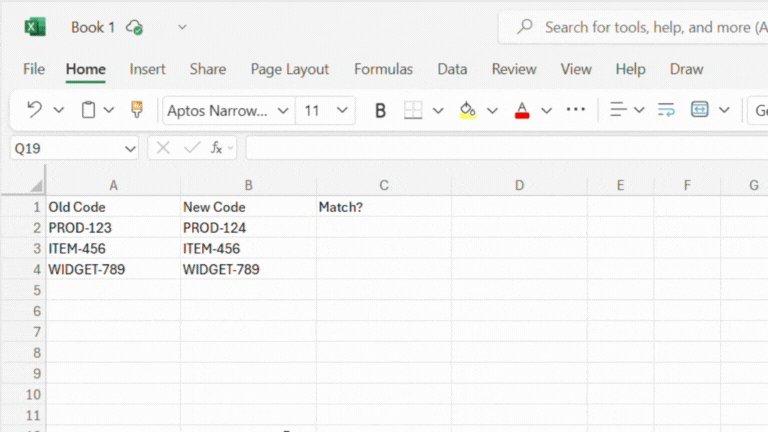This screenshot has height=432, width=768.
Task: Select ITEM-456 in column A
Action: click(x=113, y=248)
